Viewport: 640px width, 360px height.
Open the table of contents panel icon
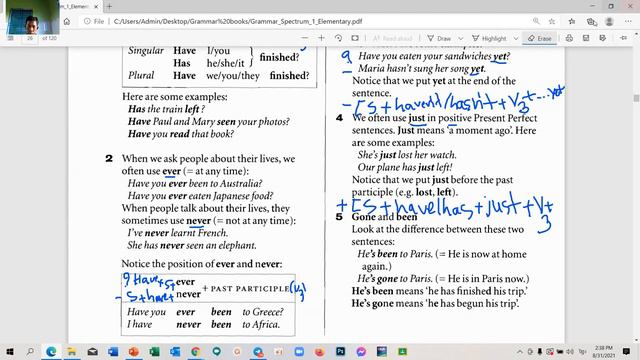click(11, 38)
